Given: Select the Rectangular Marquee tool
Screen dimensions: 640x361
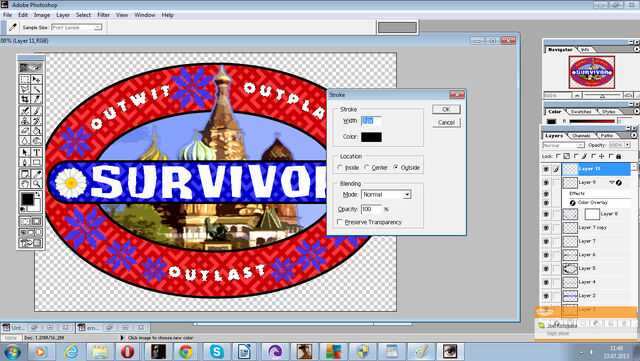Looking at the screenshot, I should [25, 79].
